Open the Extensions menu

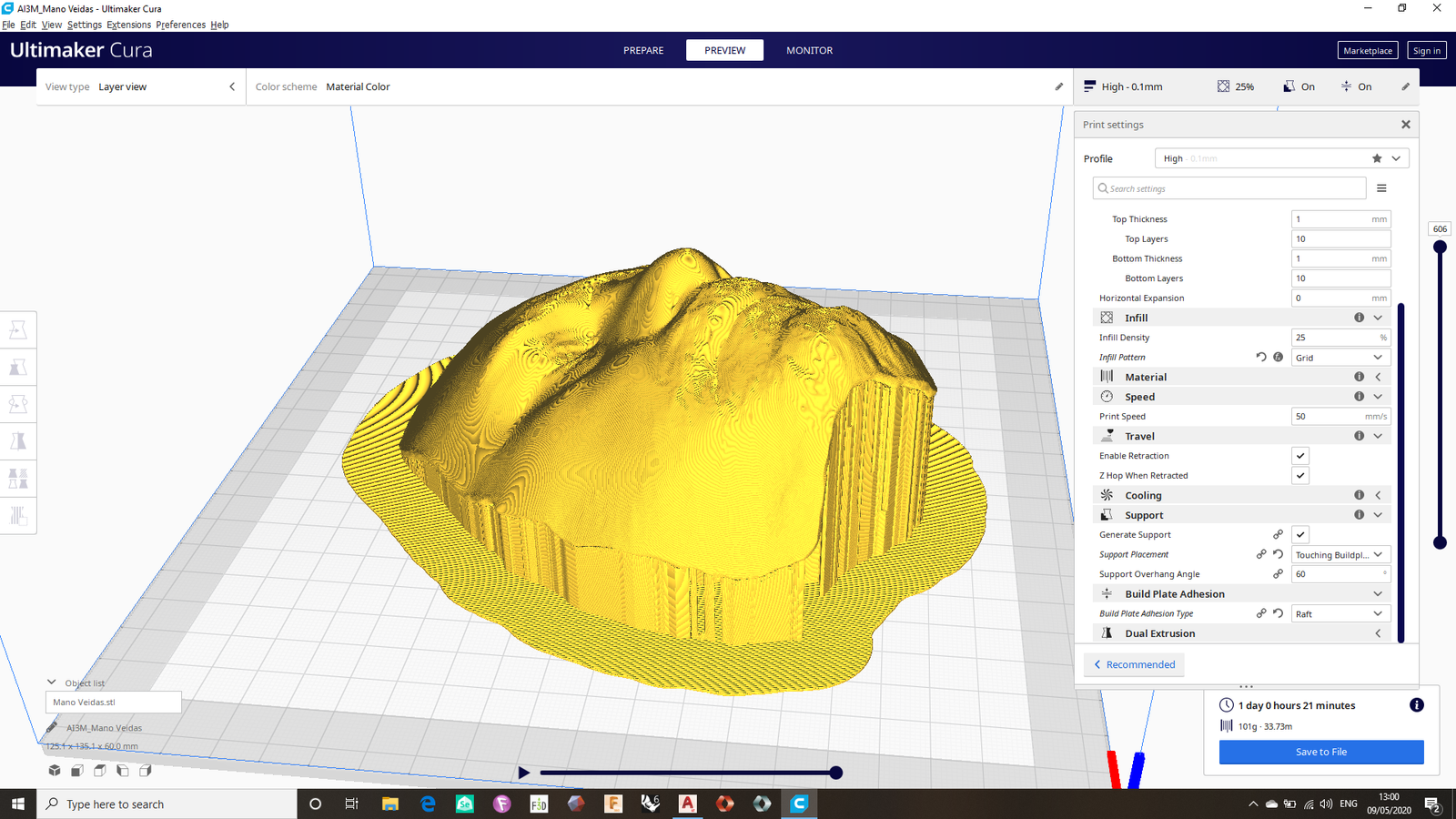point(128,25)
